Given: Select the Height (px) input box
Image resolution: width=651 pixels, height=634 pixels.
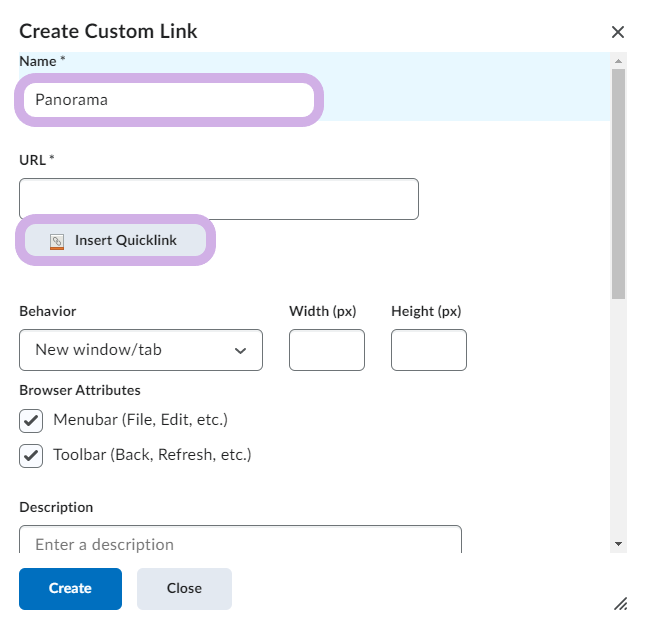Looking at the screenshot, I should (x=428, y=350).
